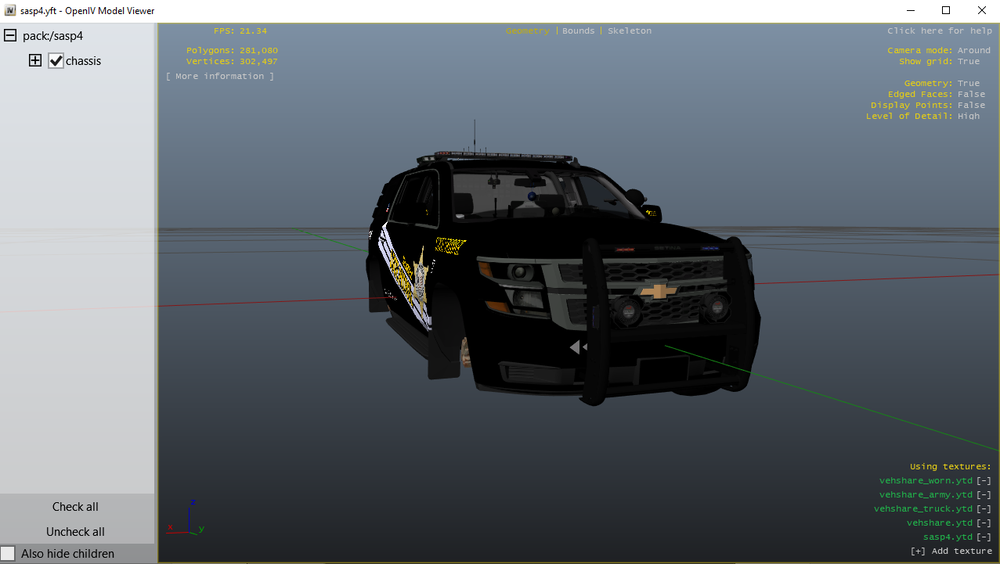Open Click here for help
1000x564 pixels.
point(939,31)
